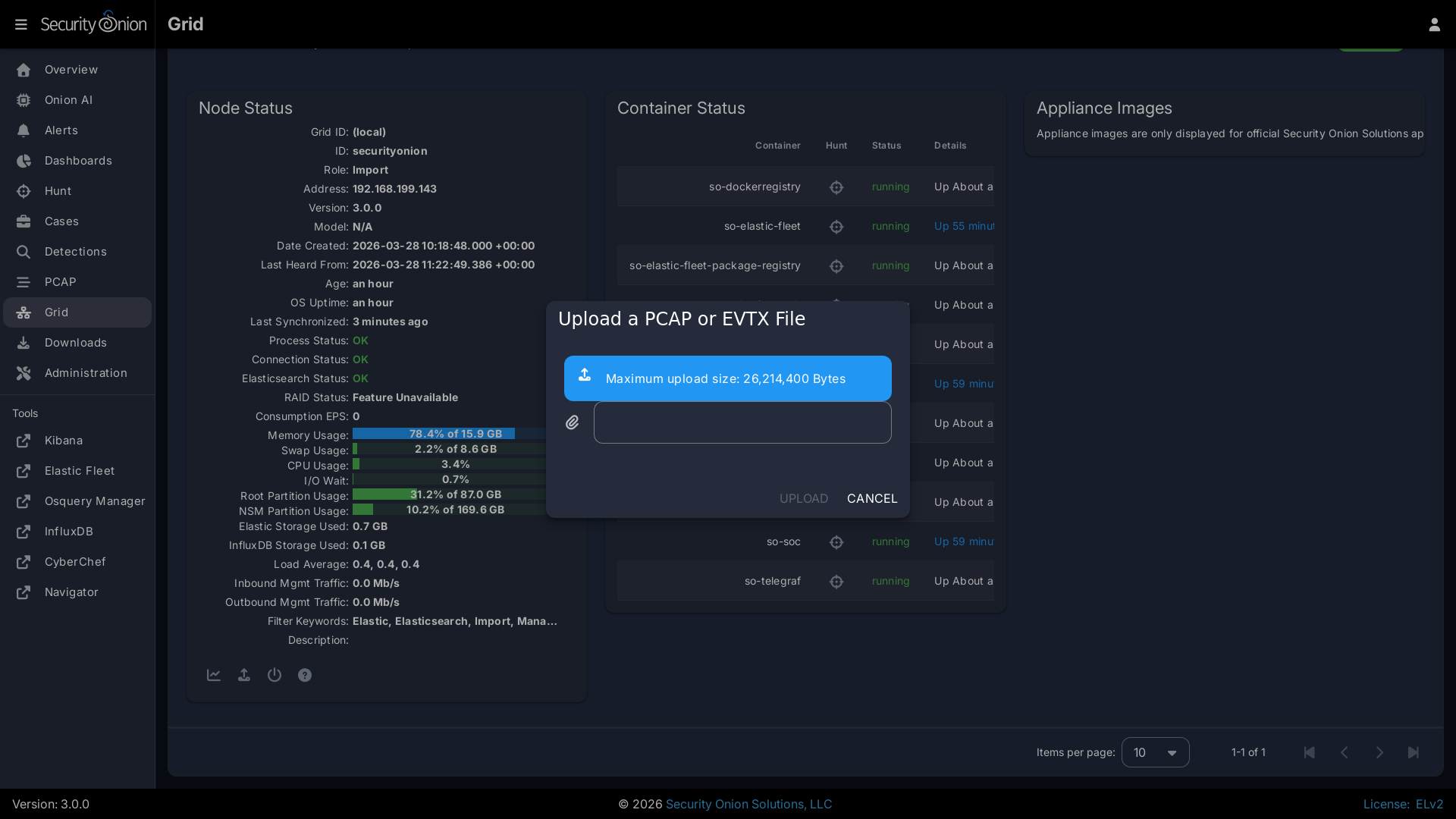Click the node upload file icon
Screen dimensions: 1456x819
(x=244, y=675)
